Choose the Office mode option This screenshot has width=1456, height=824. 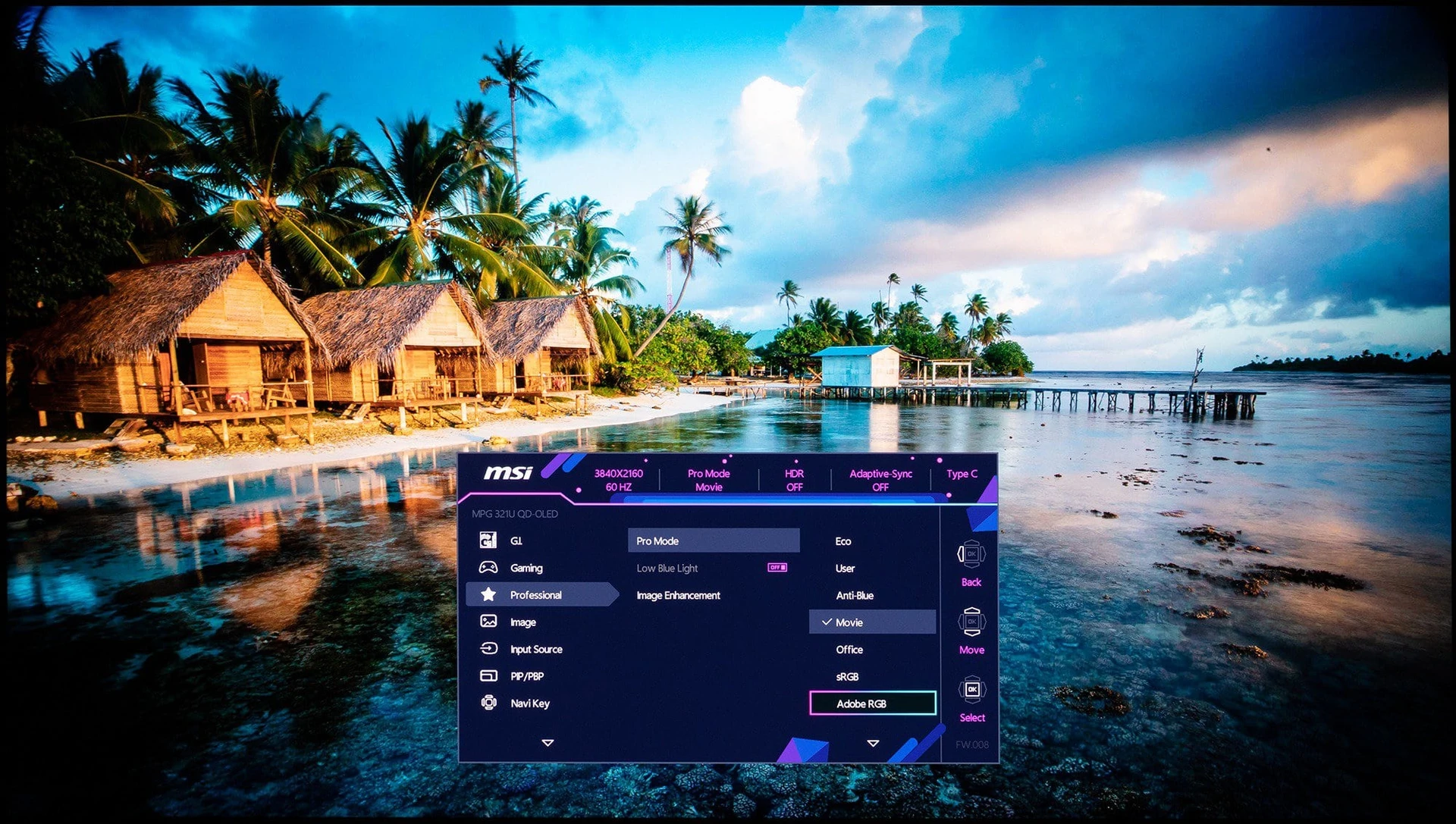[x=849, y=650]
